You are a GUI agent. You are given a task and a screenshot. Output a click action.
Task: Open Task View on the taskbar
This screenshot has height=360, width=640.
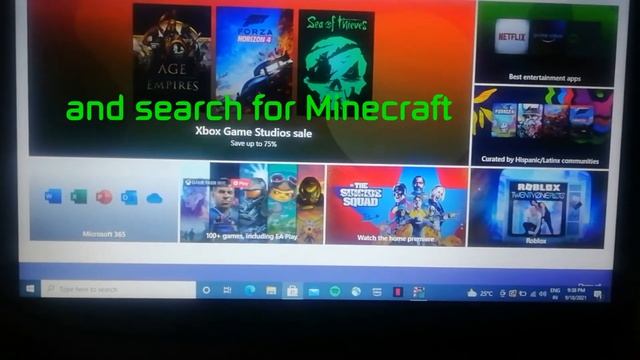[x=227, y=290]
